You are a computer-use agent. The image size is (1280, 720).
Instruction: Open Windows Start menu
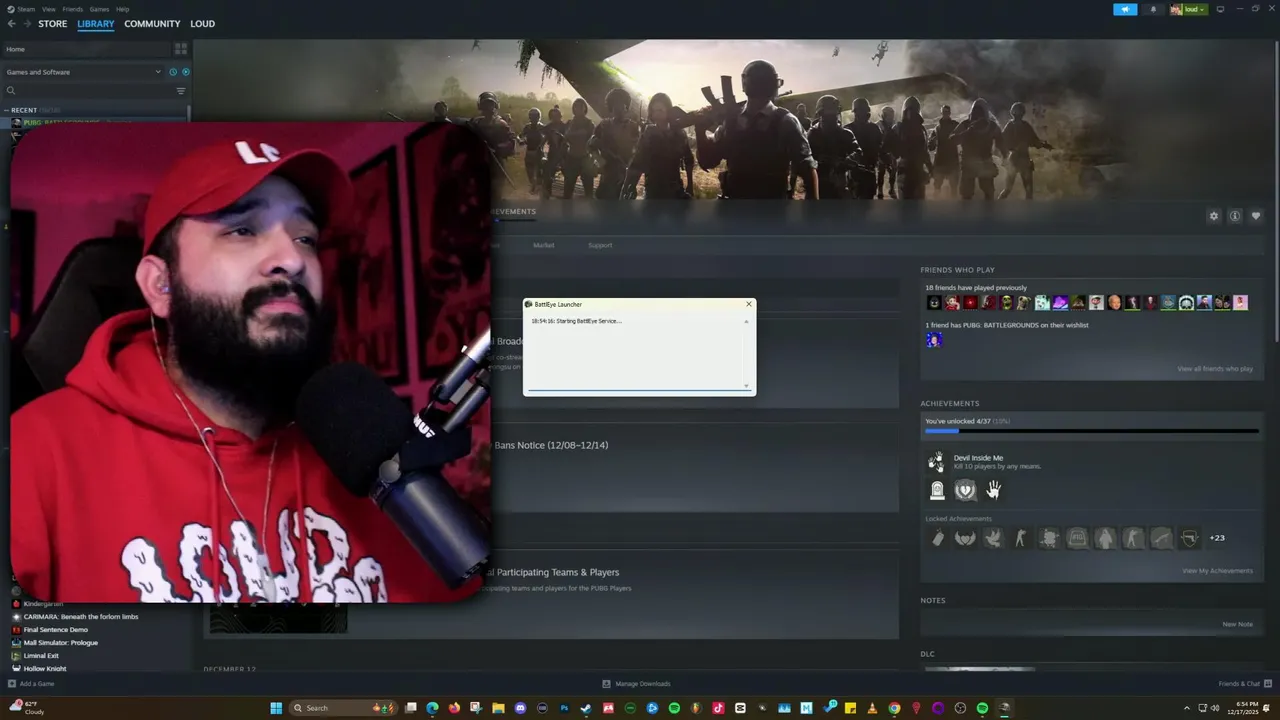click(276, 708)
